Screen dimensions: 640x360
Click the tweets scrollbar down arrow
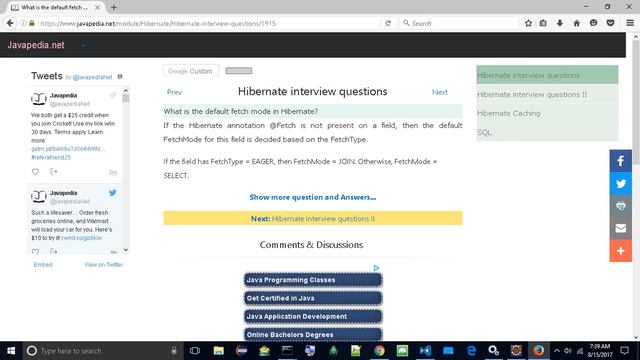[126, 250]
